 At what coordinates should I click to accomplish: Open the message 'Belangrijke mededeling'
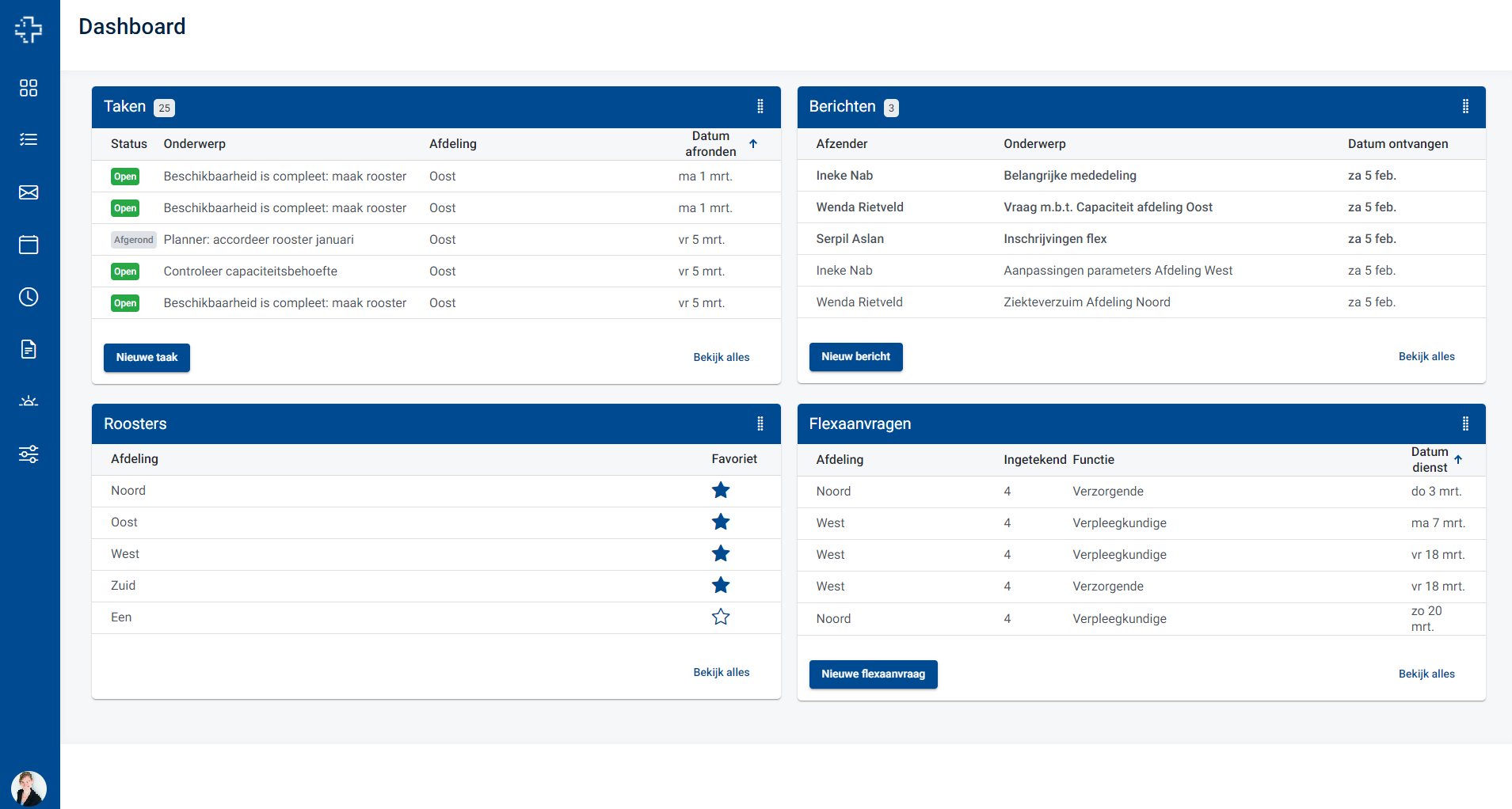click(1141, 176)
